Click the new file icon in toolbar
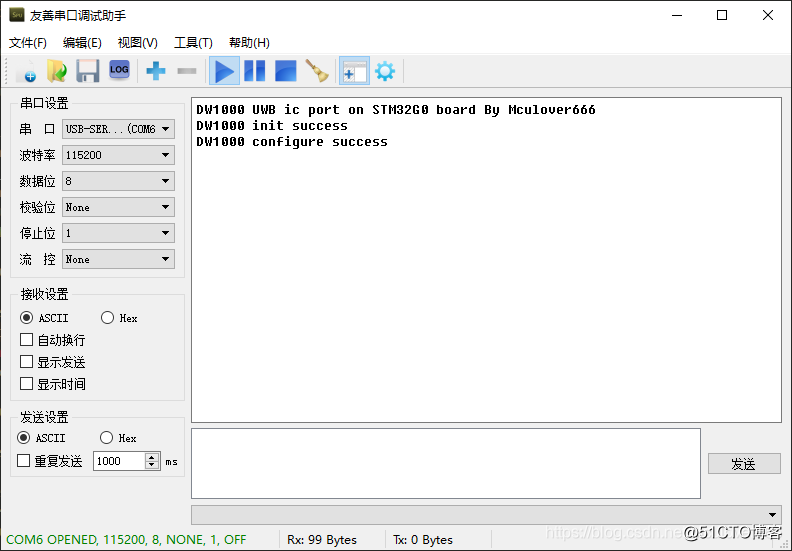 click(x=26, y=71)
